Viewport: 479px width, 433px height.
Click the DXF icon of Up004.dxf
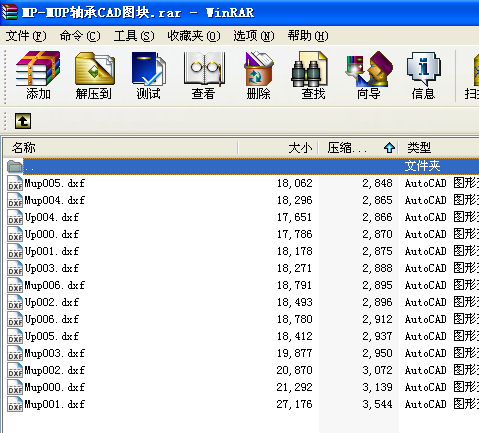pyautogui.click(x=15, y=217)
